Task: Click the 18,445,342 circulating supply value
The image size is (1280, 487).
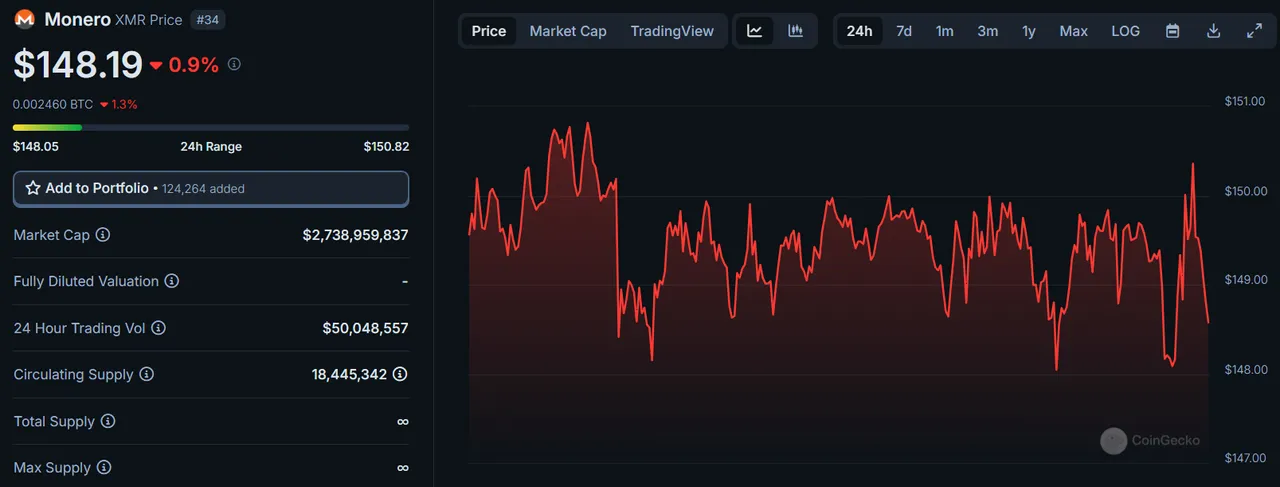Action: click(349, 375)
